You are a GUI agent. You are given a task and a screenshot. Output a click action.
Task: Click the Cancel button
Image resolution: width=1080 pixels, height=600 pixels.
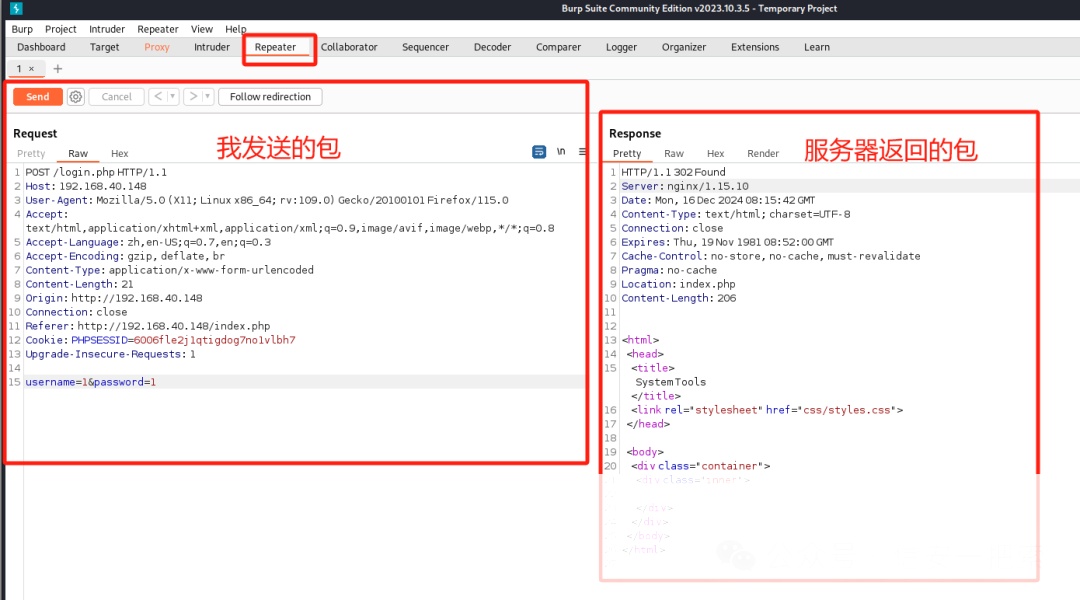click(x=116, y=97)
